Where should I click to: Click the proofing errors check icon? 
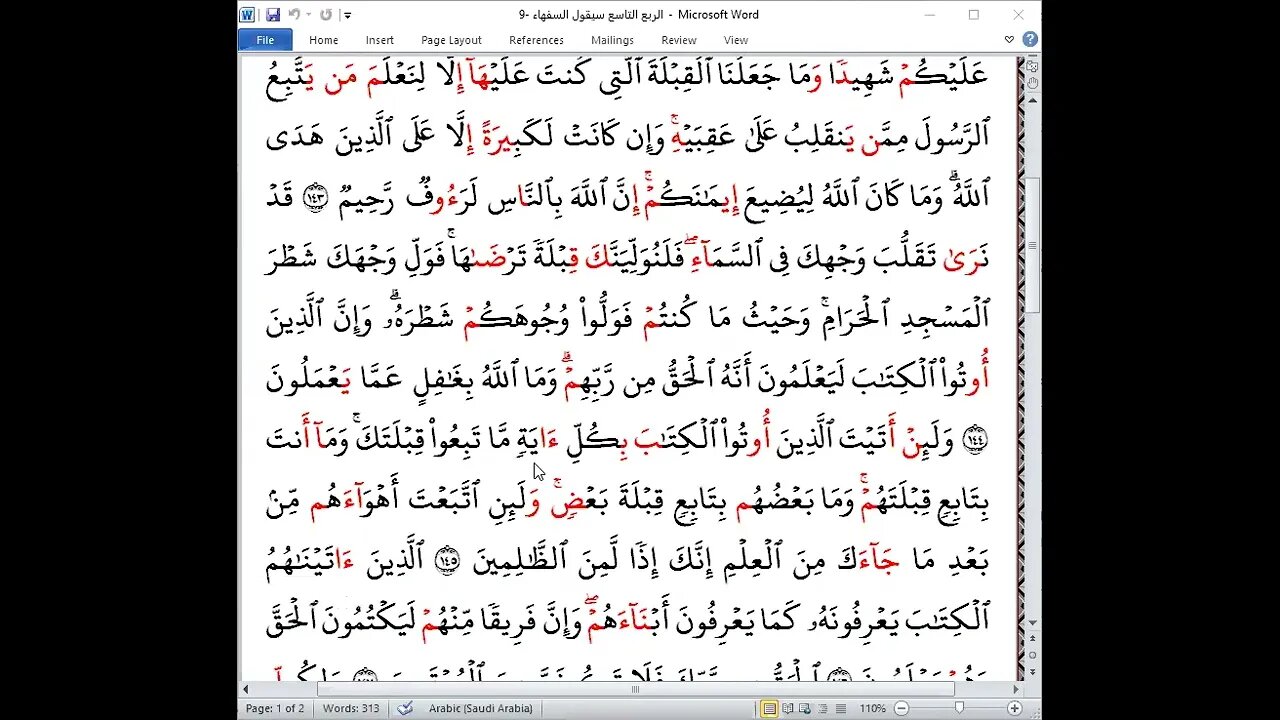[405, 708]
